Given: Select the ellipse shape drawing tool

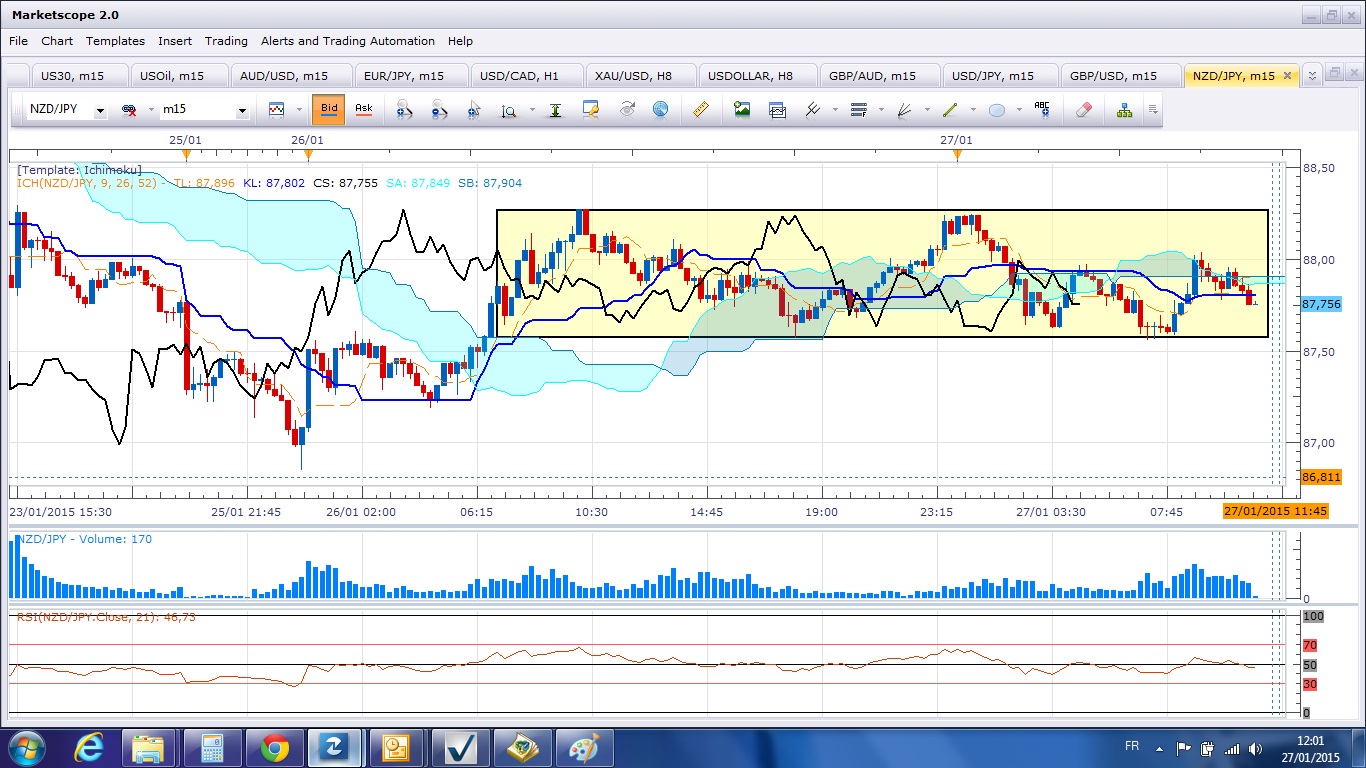Looking at the screenshot, I should (x=997, y=110).
